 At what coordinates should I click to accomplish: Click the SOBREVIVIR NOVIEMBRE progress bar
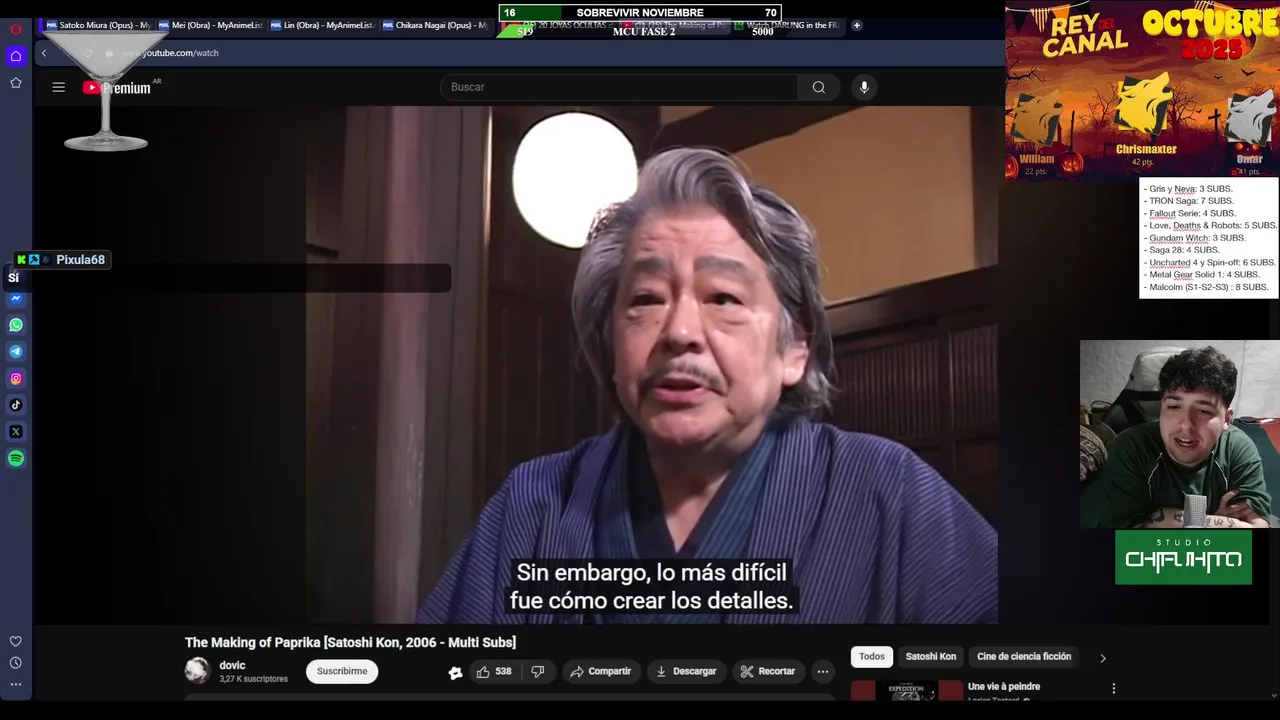coord(640,13)
